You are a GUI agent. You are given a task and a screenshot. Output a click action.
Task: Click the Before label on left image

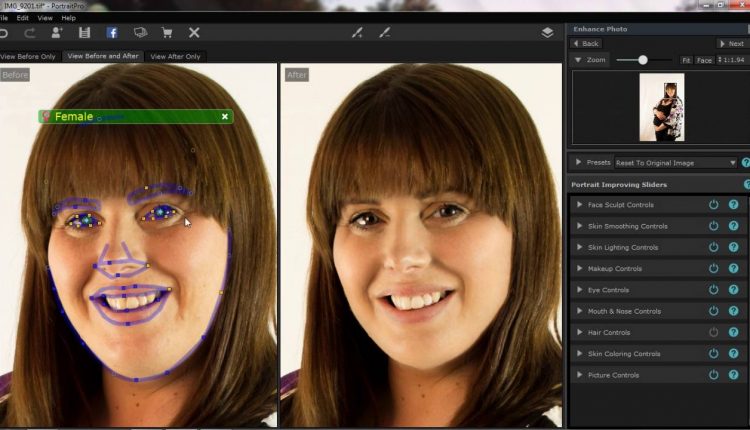[15, 75]
